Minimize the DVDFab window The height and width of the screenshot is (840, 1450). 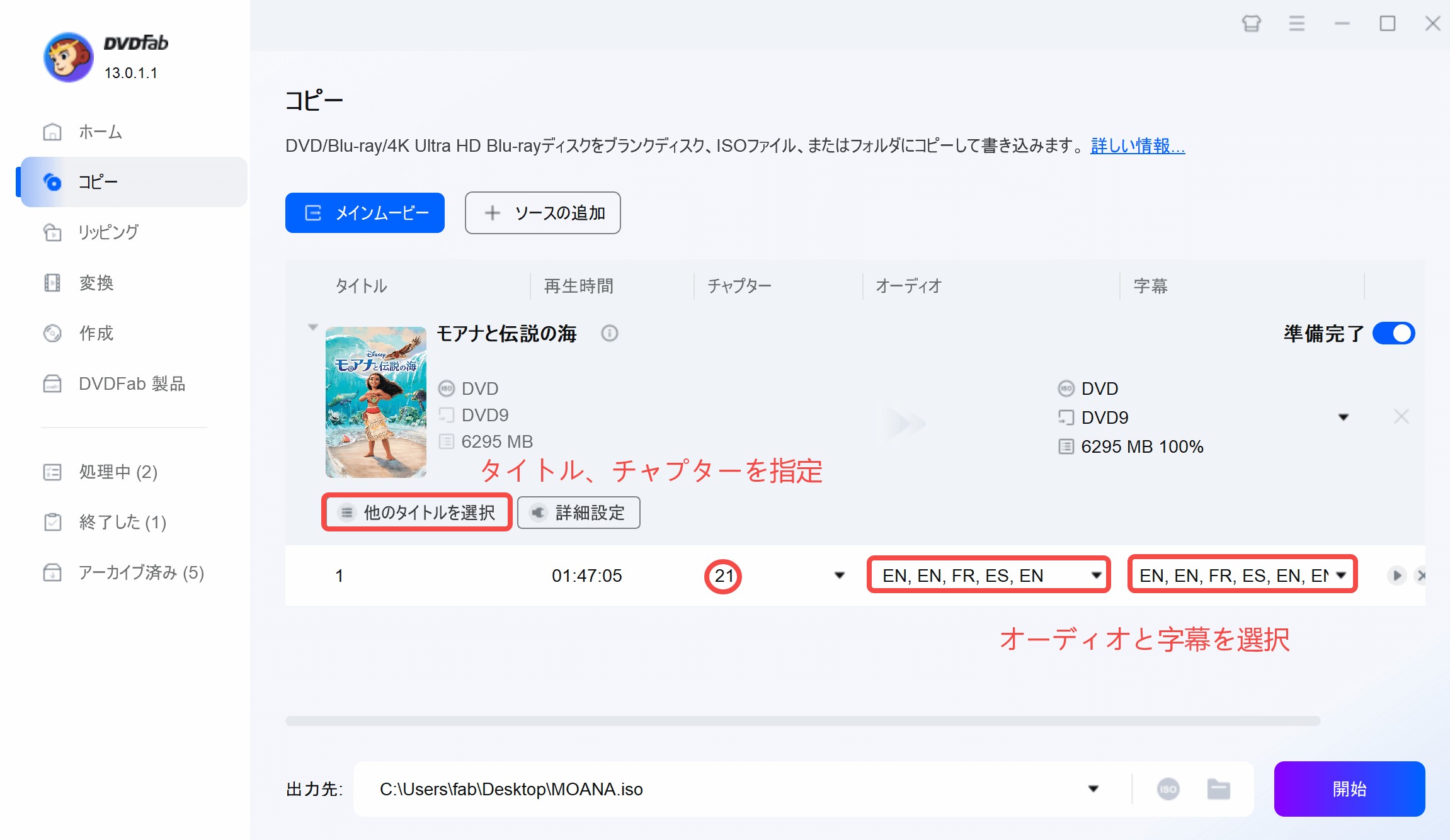1342,24
